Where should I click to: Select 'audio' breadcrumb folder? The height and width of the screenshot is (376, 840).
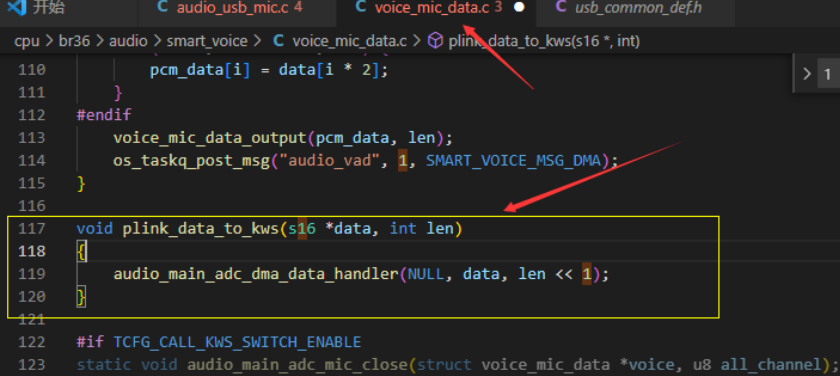point(128,41)
